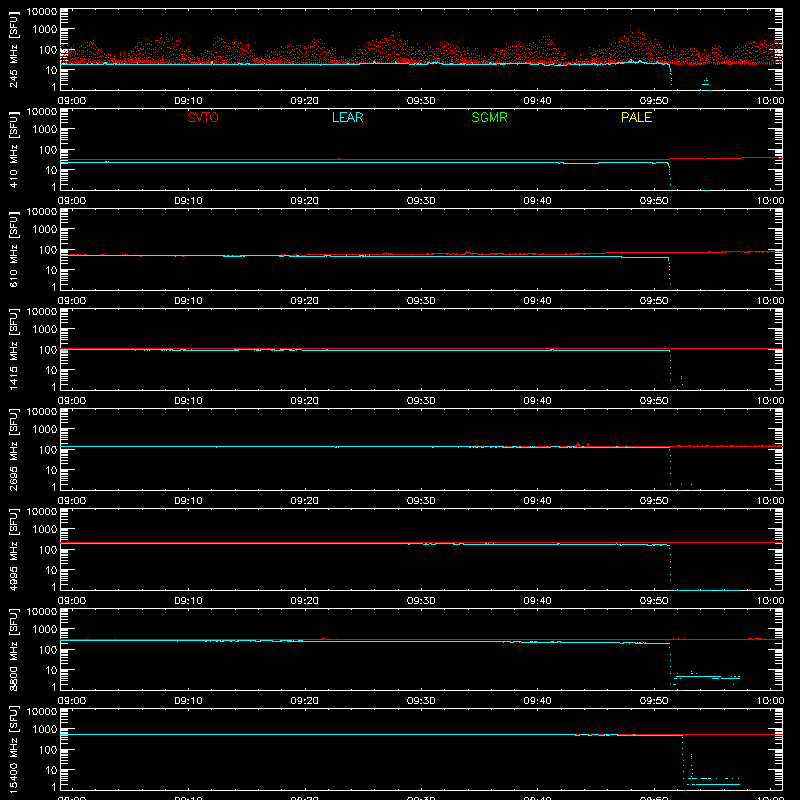This screenshot has width=800, height=800.
Task: Click 09:40 time label under 610 MHz plot
Action: 537,301
